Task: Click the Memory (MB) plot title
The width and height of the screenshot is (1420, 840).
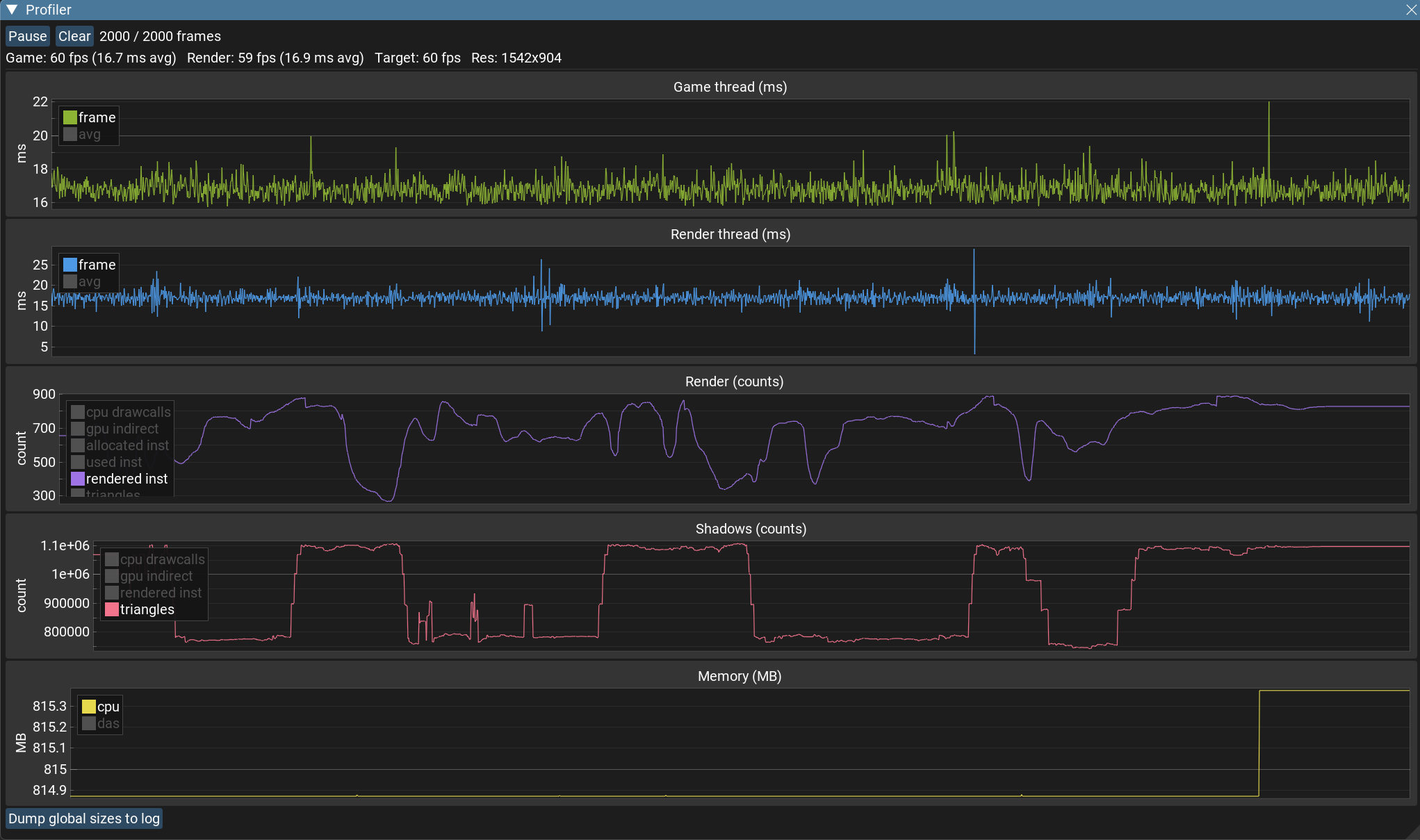Action: pyautogui.click(x=740, y=676)
